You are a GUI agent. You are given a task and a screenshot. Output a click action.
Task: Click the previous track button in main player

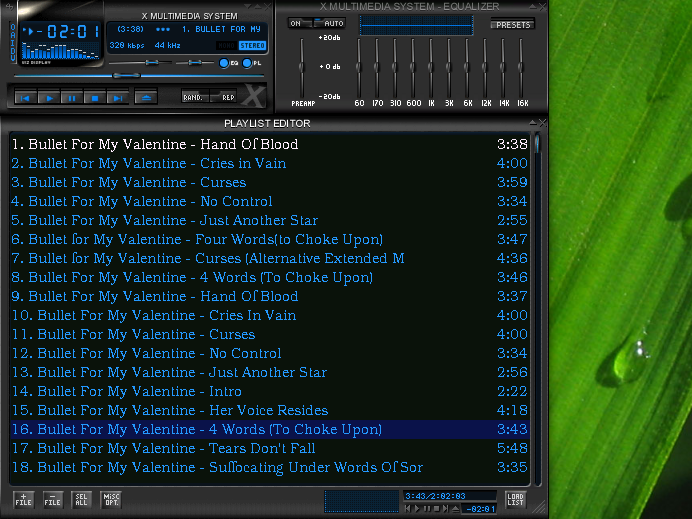25,98
